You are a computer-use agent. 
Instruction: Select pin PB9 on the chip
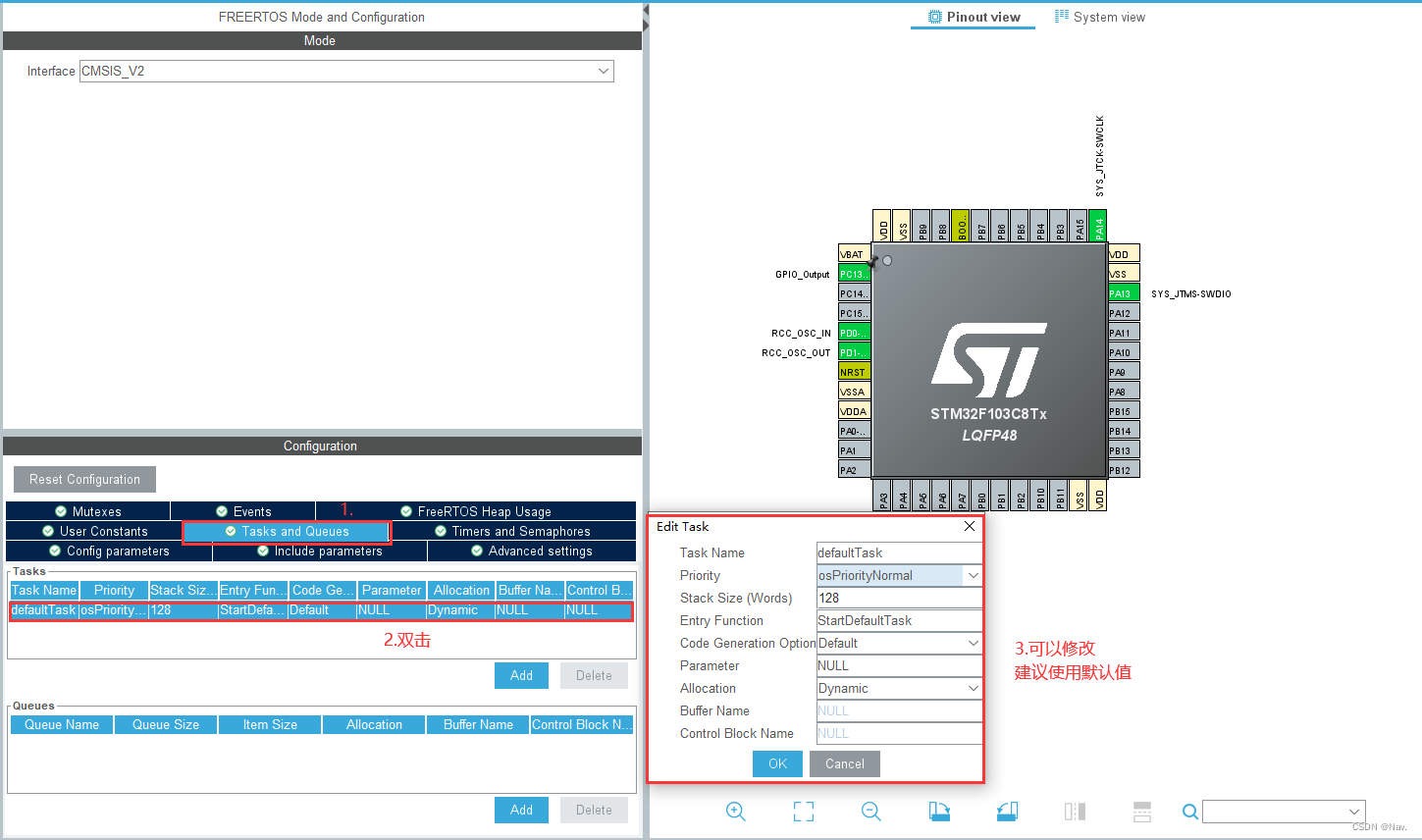click(x=922, y=226)
